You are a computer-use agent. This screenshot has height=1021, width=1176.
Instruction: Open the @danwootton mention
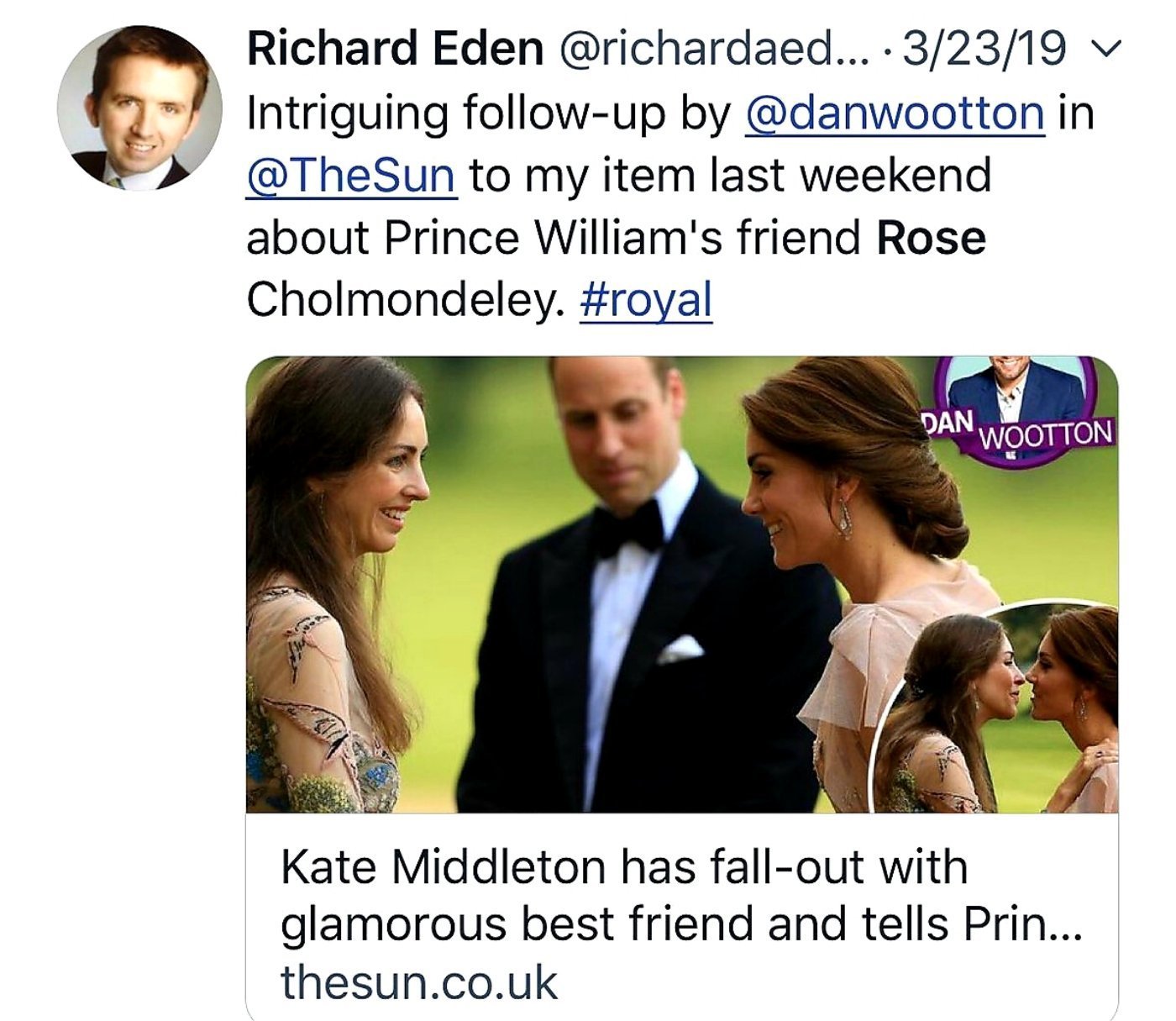tap(895, 113)
